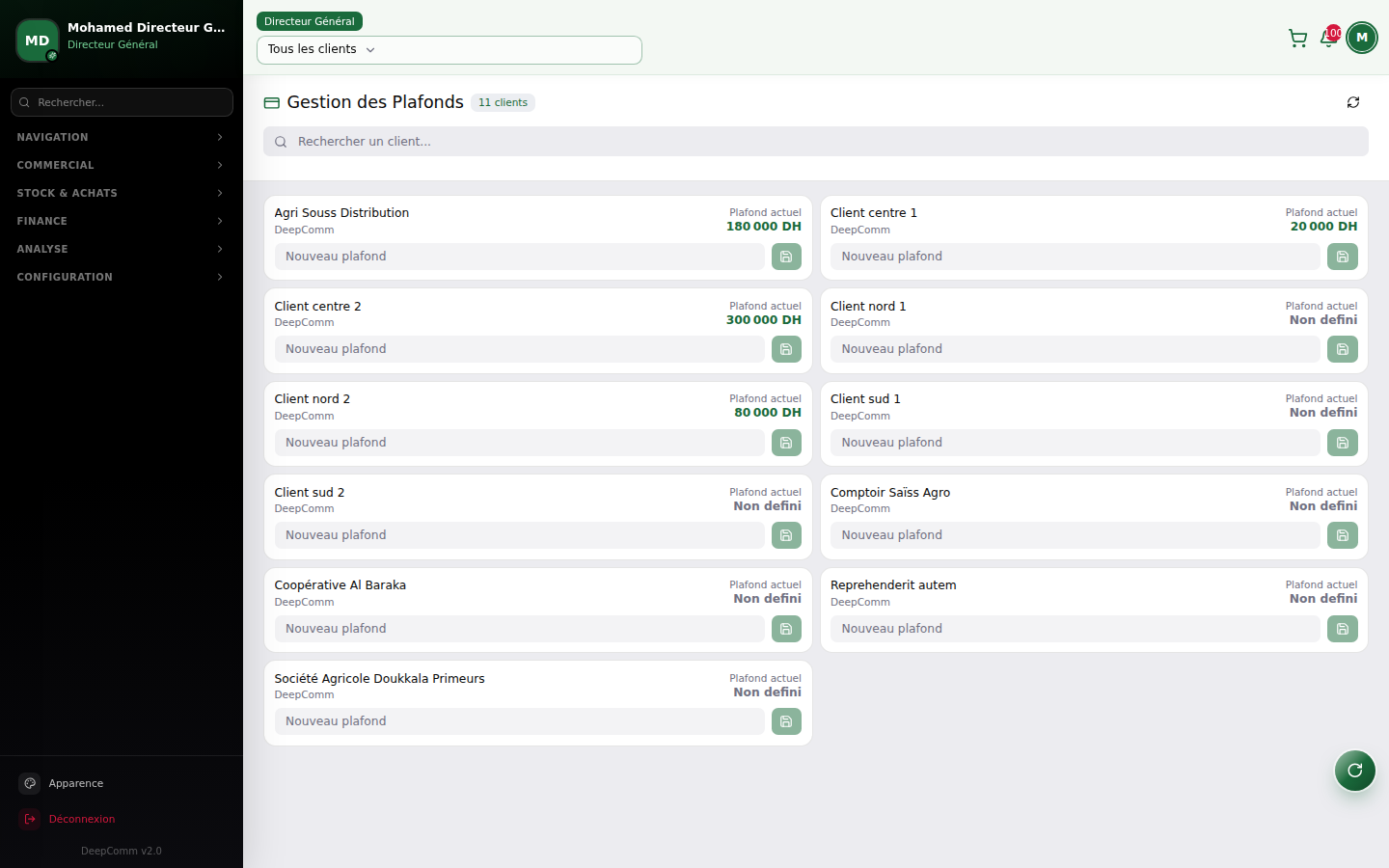
Task: Expand the STOCK & ACHATS section
Action: click(x=122, y=193)
